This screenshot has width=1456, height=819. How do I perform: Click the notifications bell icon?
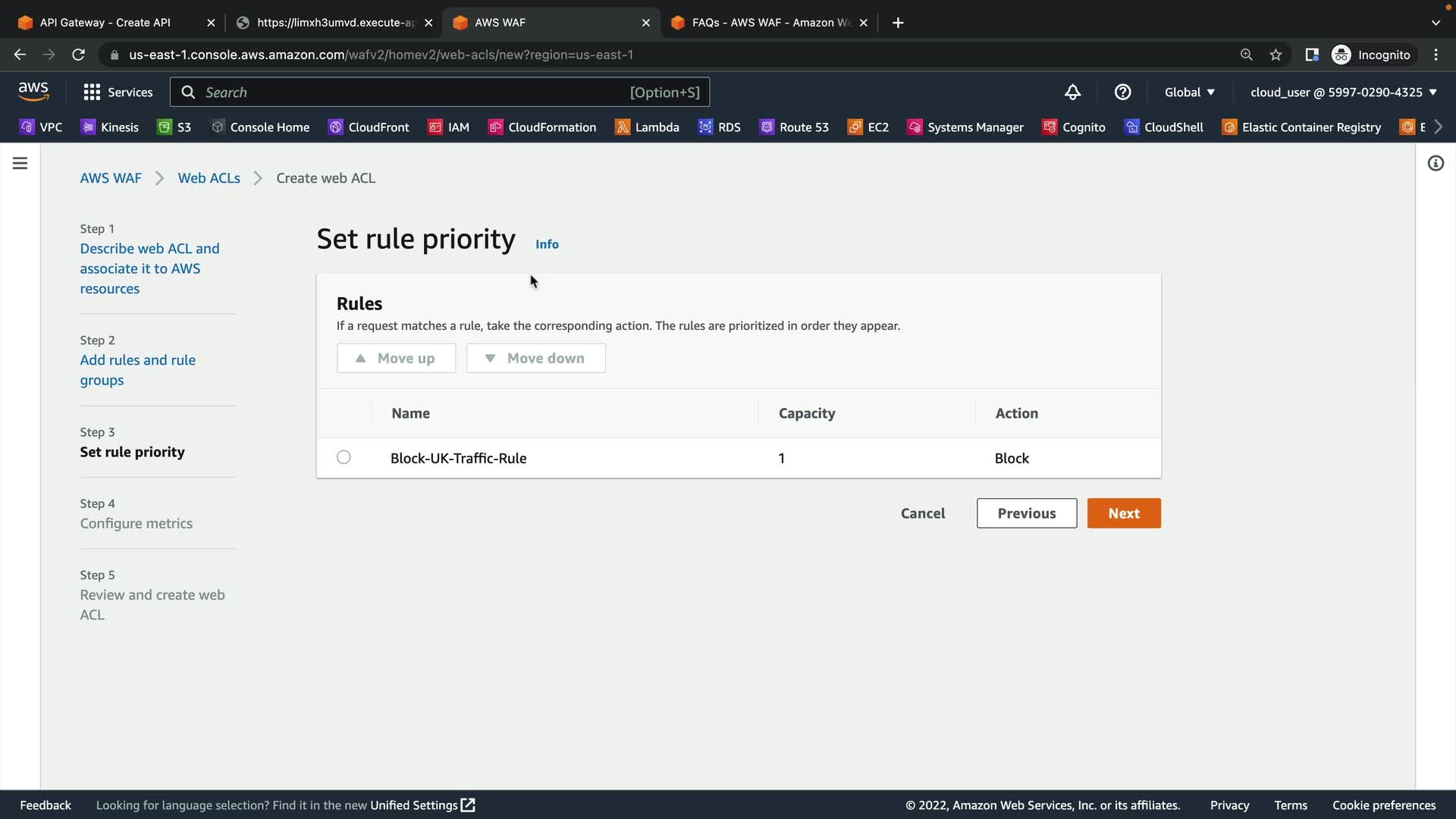pos(1072,92)
